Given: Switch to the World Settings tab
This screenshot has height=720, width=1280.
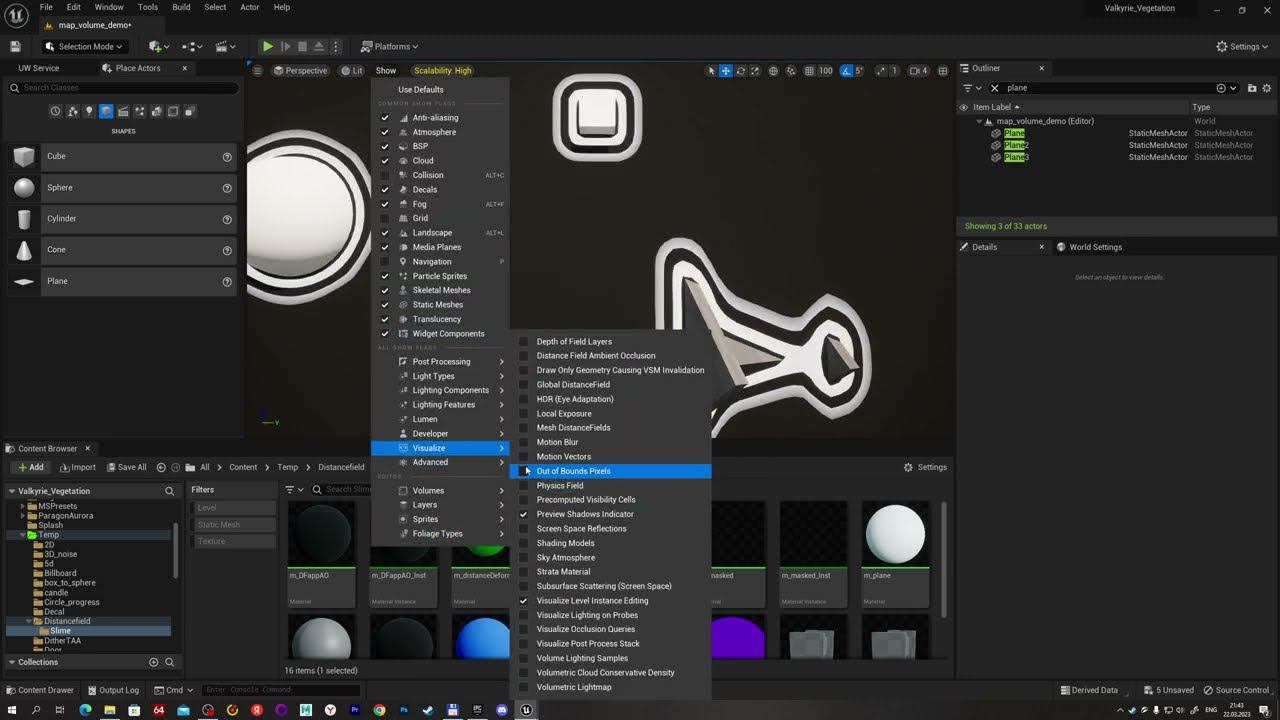Looking at the screenshot, I should point(1095,247).
